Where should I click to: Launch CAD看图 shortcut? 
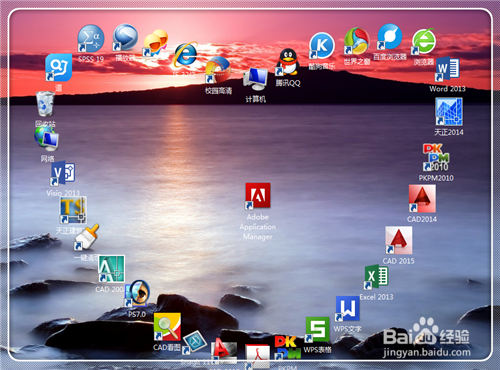pos(167,326)
